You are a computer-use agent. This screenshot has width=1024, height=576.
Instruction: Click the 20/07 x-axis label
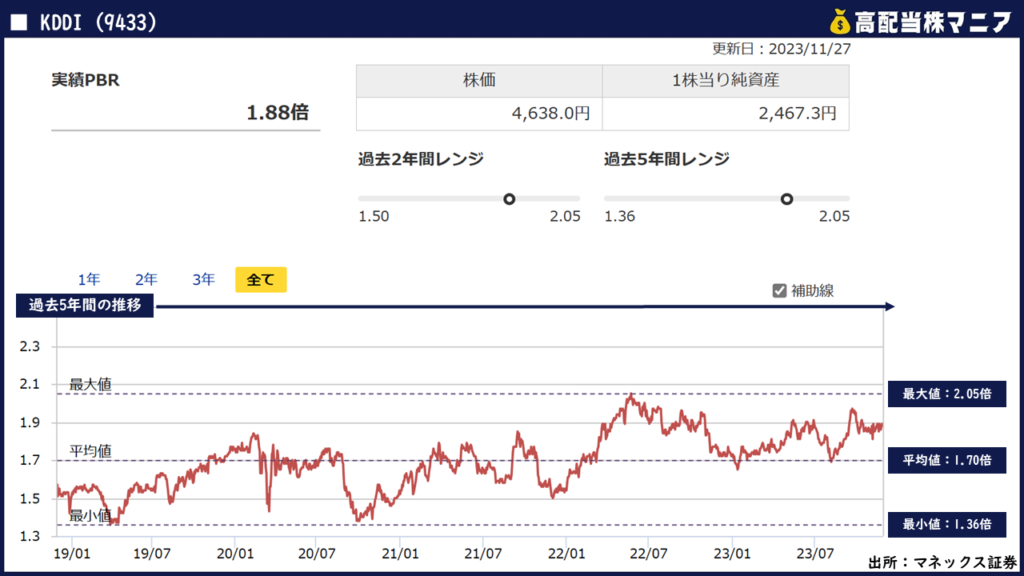coord(317,554)
